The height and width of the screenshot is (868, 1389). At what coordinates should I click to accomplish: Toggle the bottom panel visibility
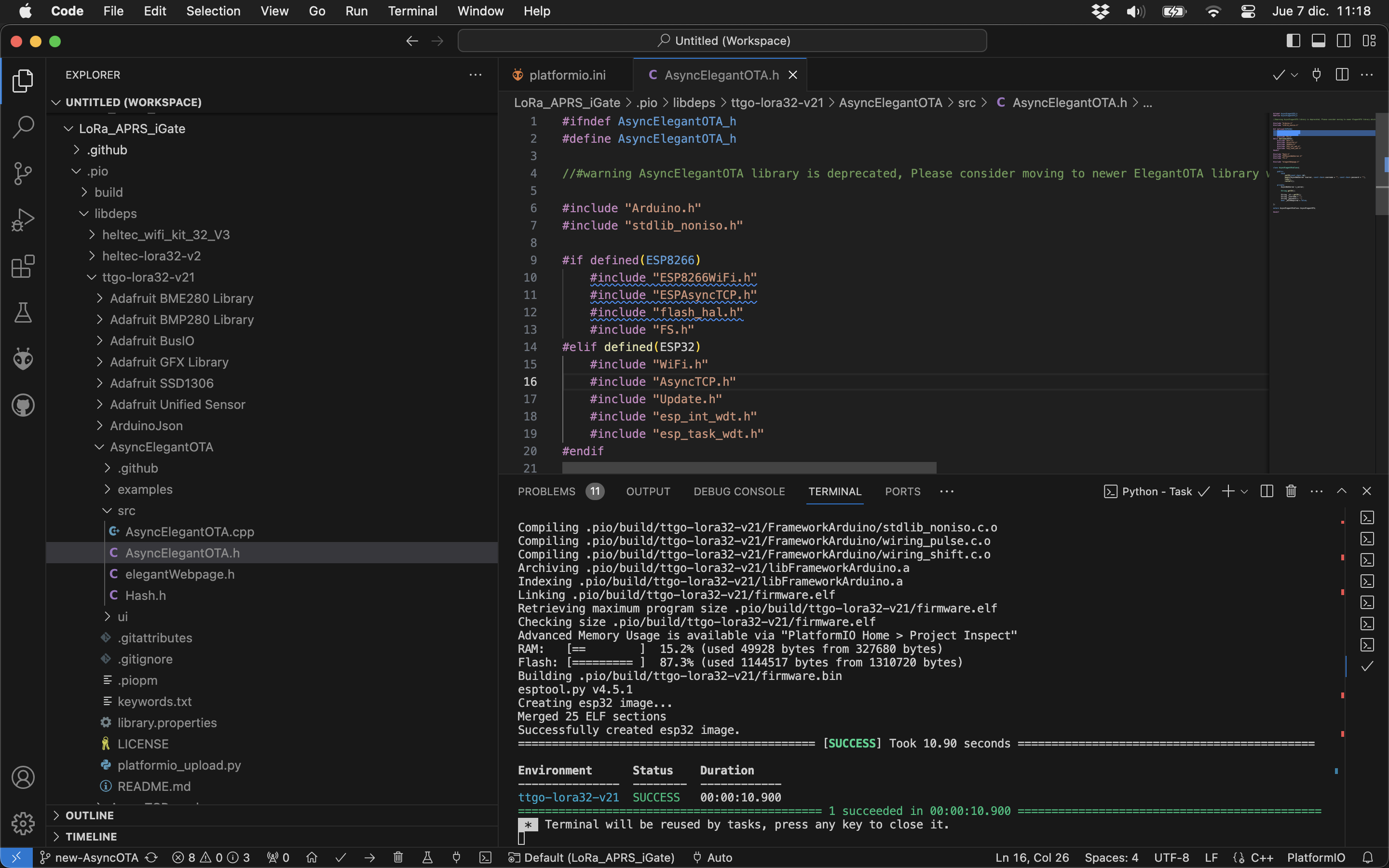tap(1319, 41)
